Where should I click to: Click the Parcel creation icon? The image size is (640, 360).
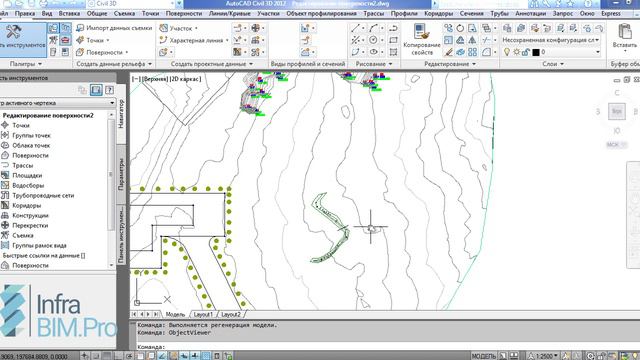coord(164,28)
